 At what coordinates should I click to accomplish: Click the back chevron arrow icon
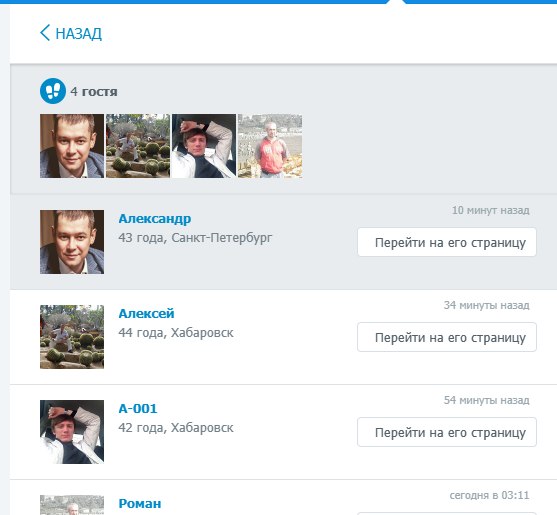pyautogui.click(x=45, y=33)
